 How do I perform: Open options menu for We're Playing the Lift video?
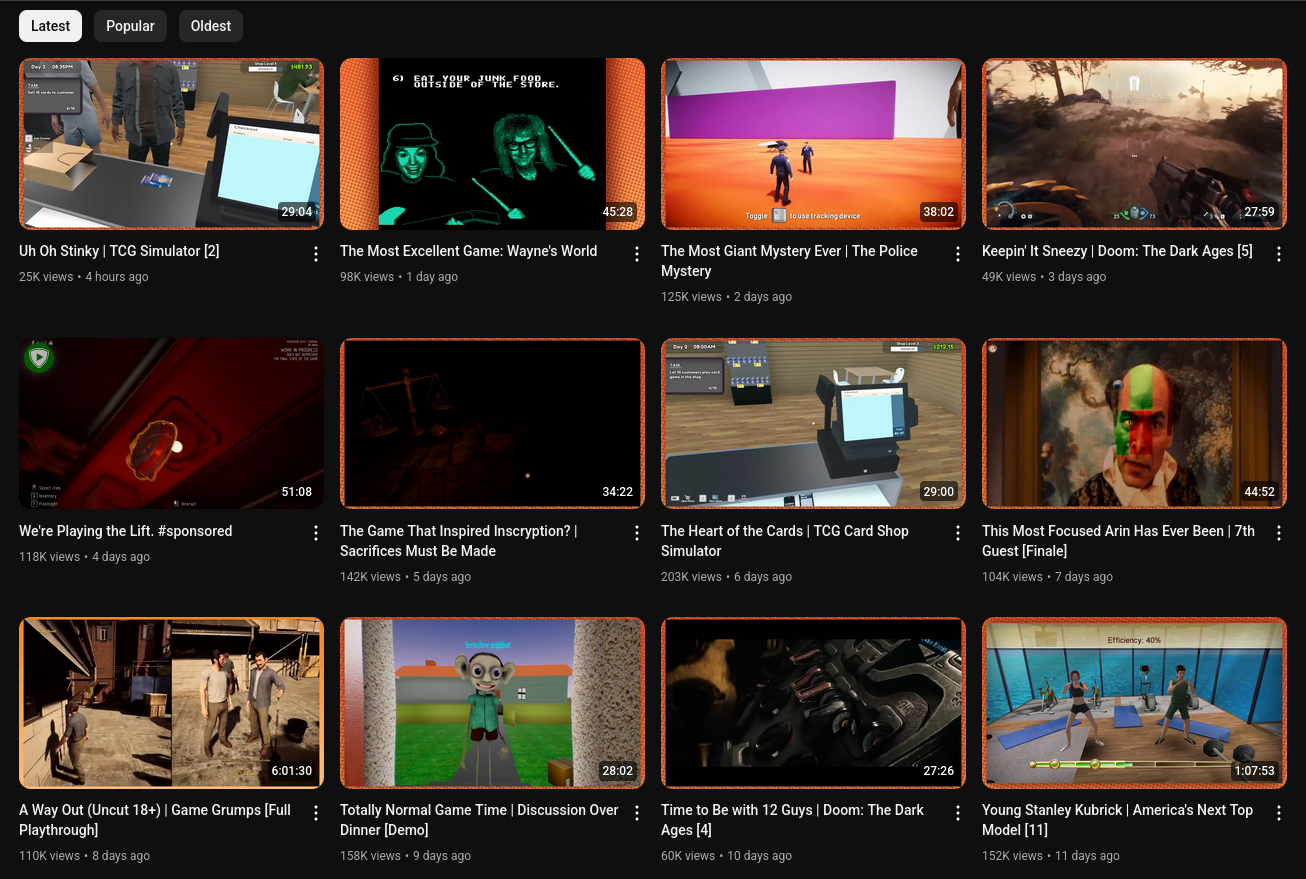[x=316, y=534]
